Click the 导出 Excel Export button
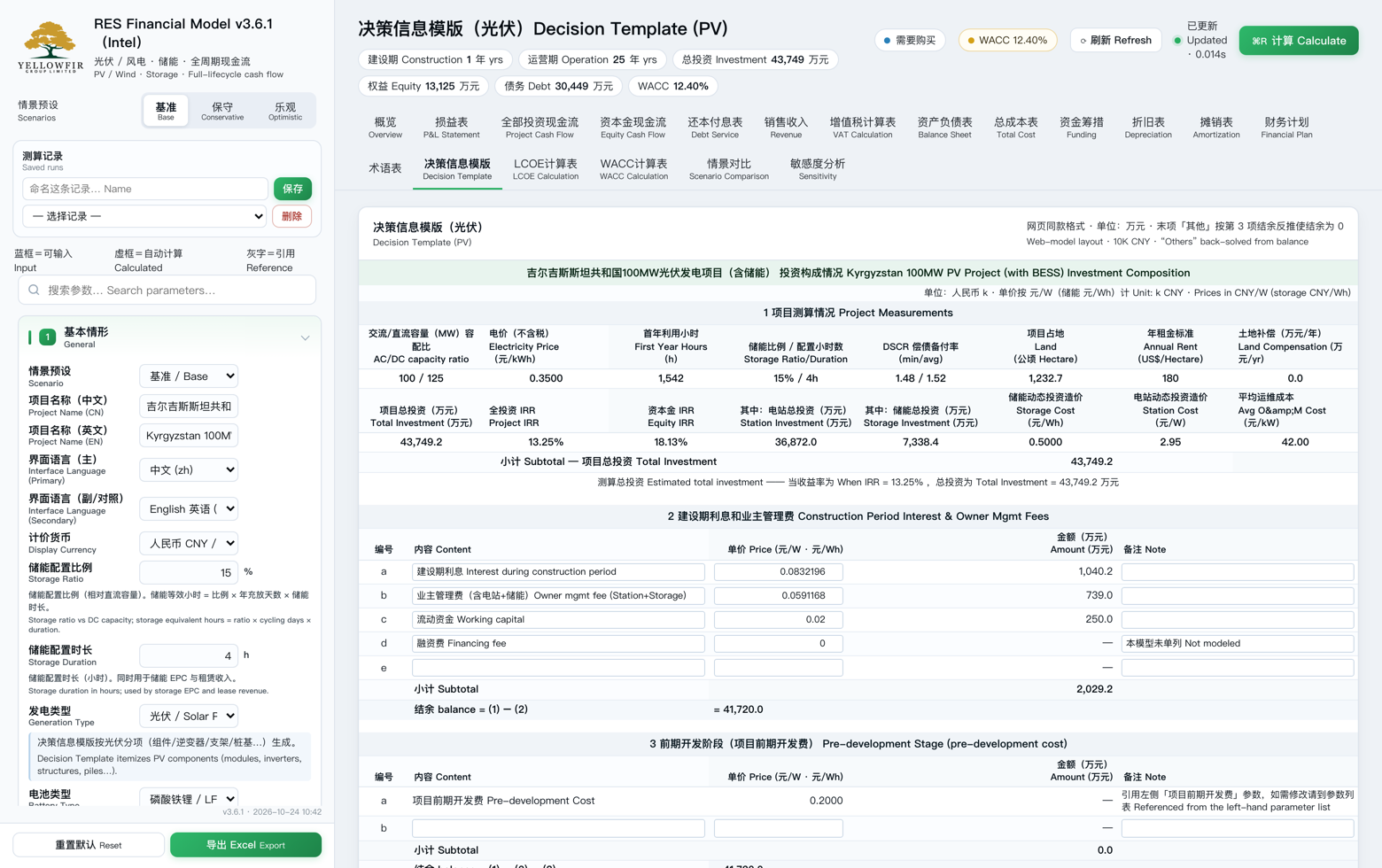Image resolution: width=1382 pixels, height=868 pixels. (245, 845)
